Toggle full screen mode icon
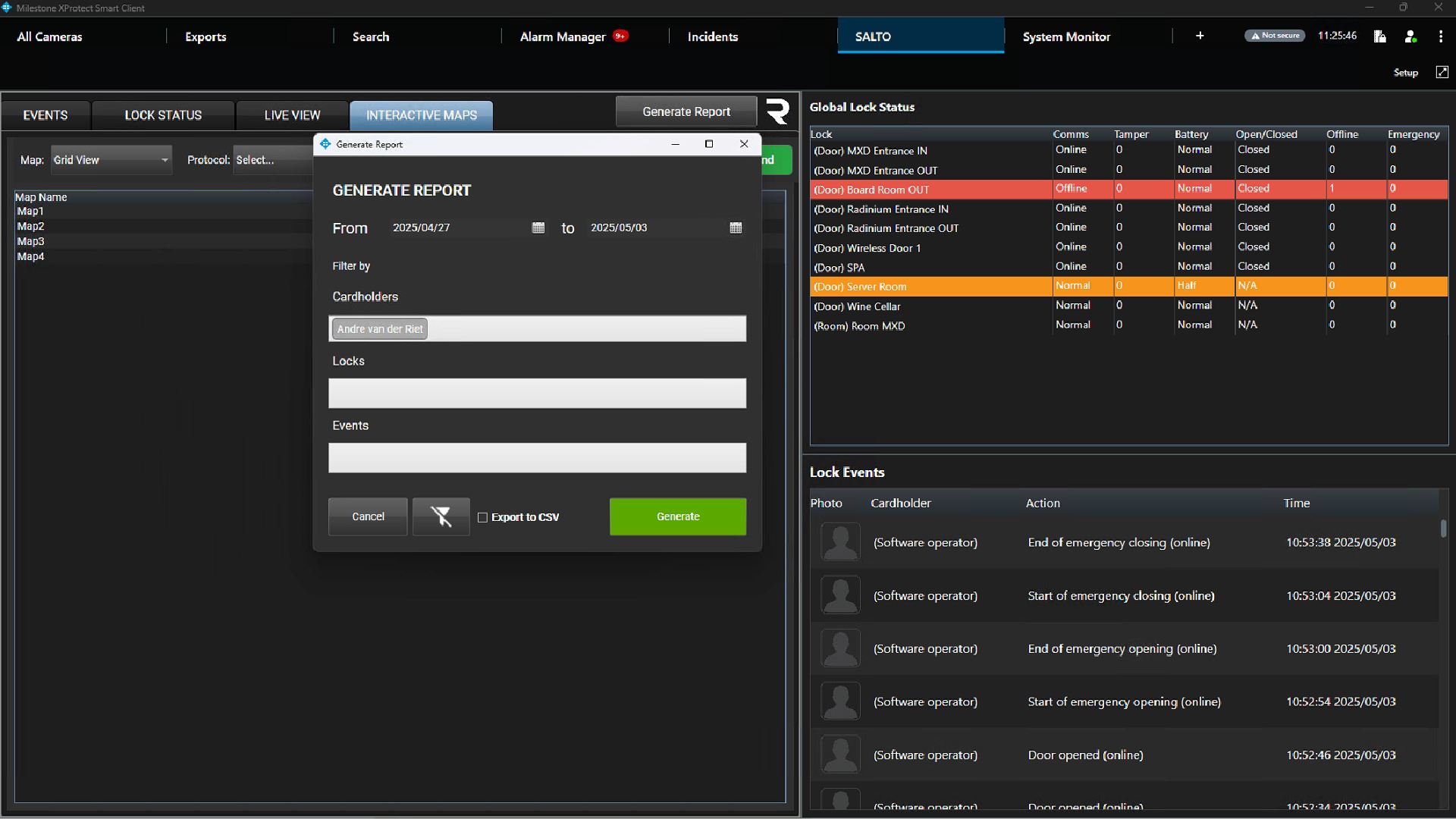 pyautogui.click(x=1442, y=72)
